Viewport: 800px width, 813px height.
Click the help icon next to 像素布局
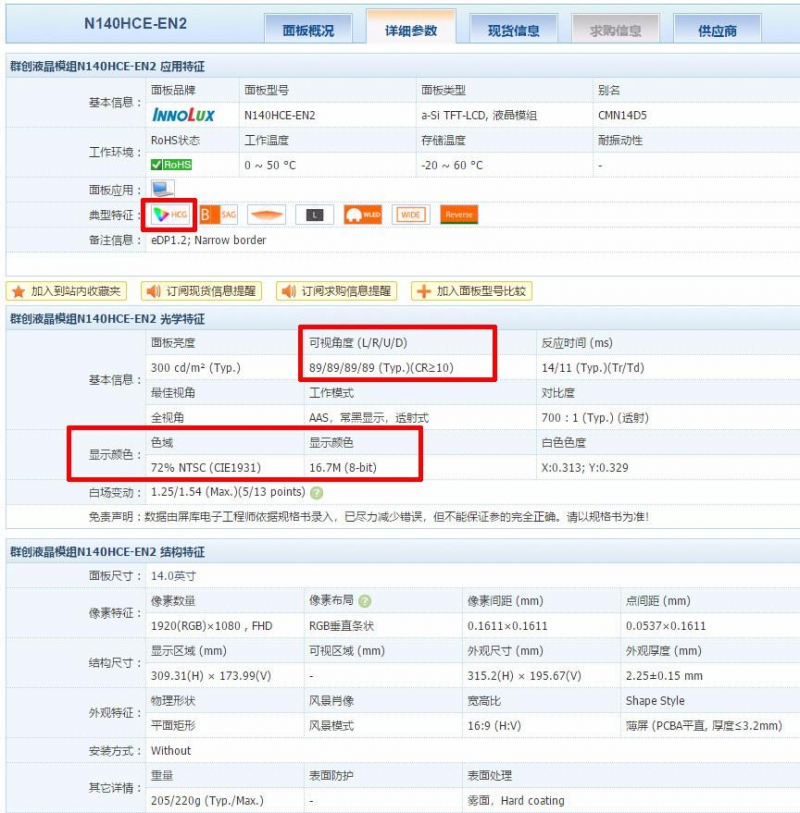[x=365, y=601]
